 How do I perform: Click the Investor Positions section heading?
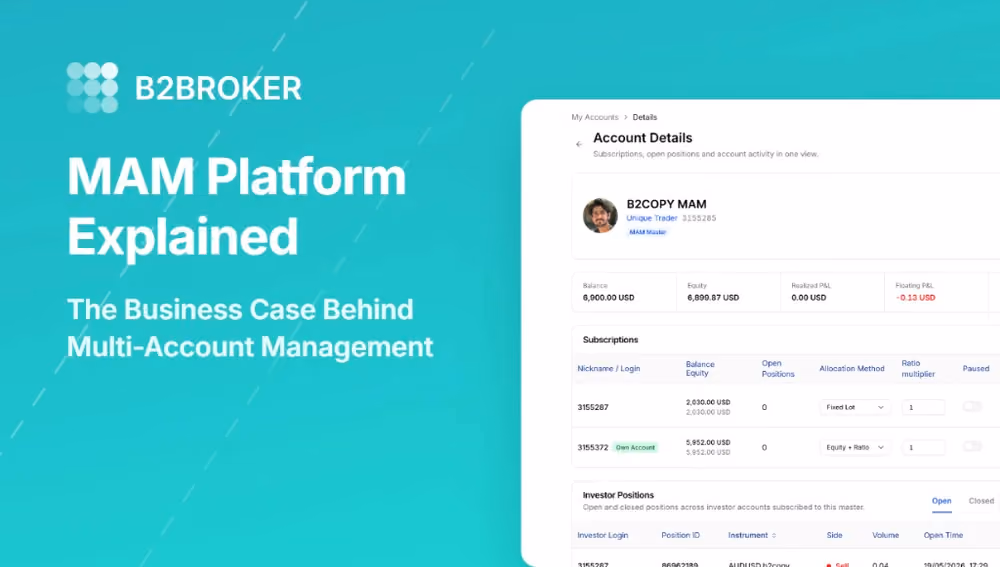tap(618, 495)
